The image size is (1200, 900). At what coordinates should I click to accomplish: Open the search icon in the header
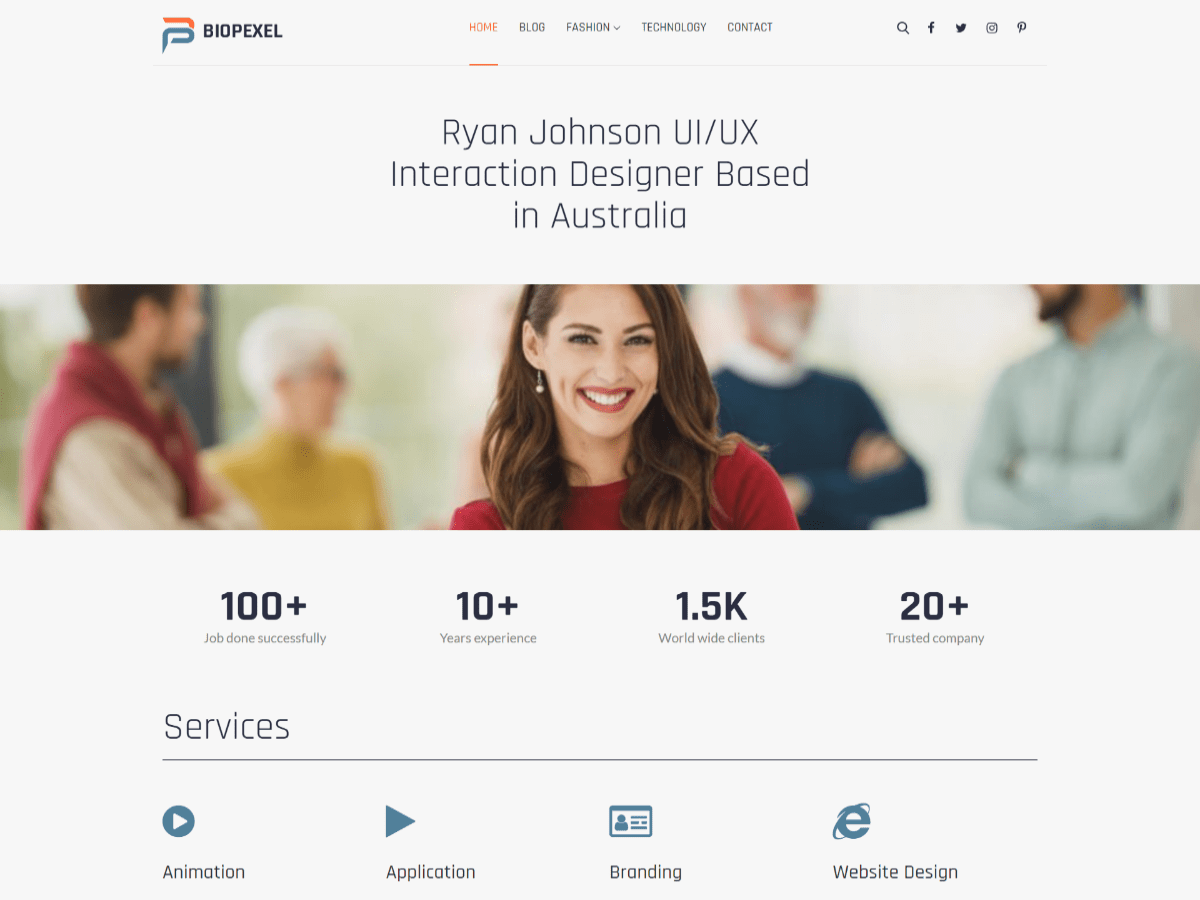903,27
